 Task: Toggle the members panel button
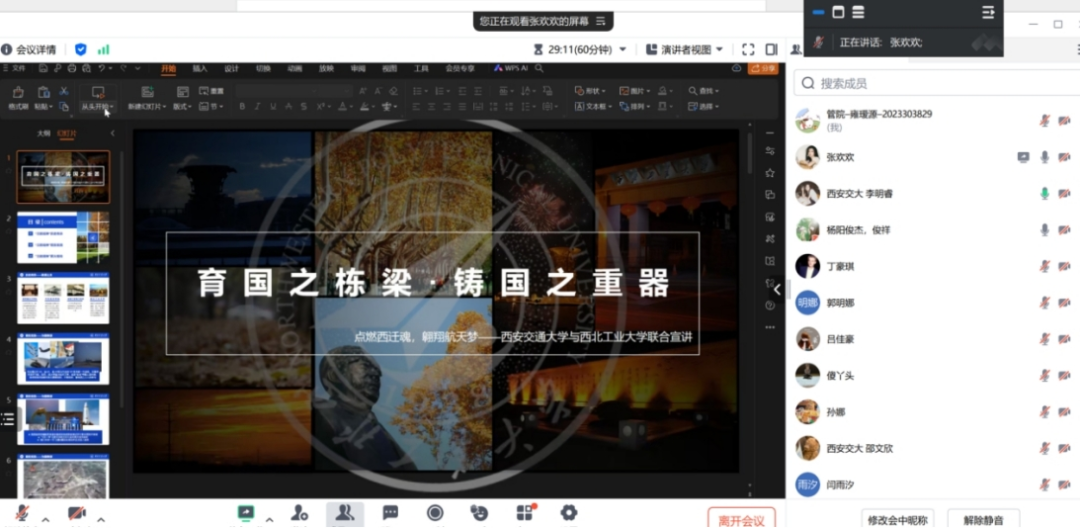pyautogui.click(x=344, y=513)
